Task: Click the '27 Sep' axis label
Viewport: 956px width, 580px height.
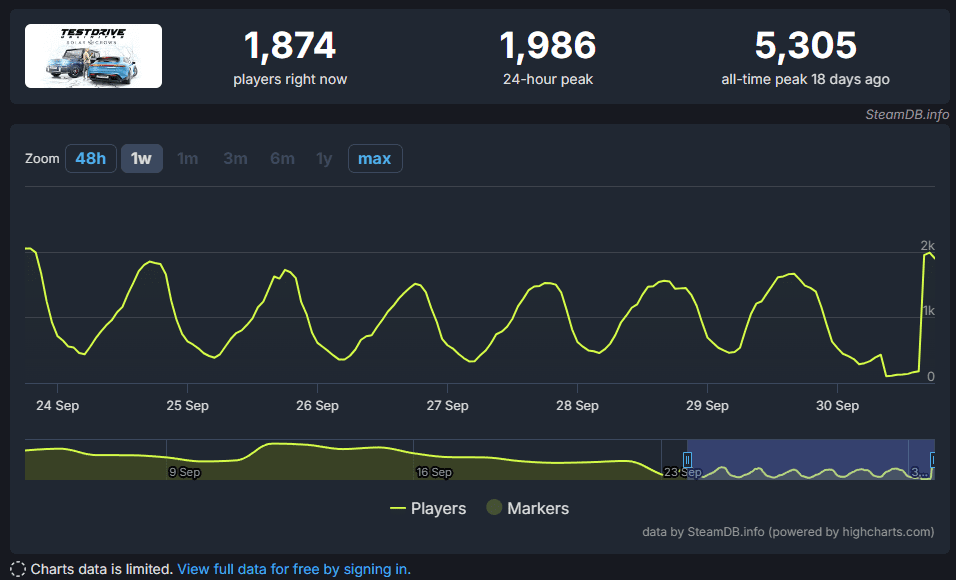Action: [448, 406]
